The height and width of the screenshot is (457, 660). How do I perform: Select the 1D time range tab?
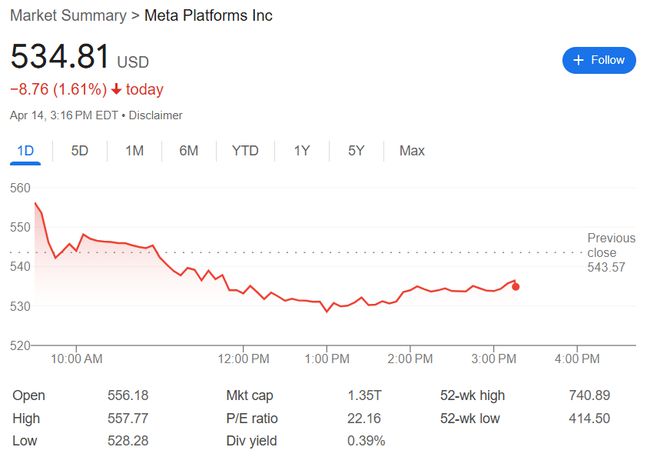tap(25, 151)
